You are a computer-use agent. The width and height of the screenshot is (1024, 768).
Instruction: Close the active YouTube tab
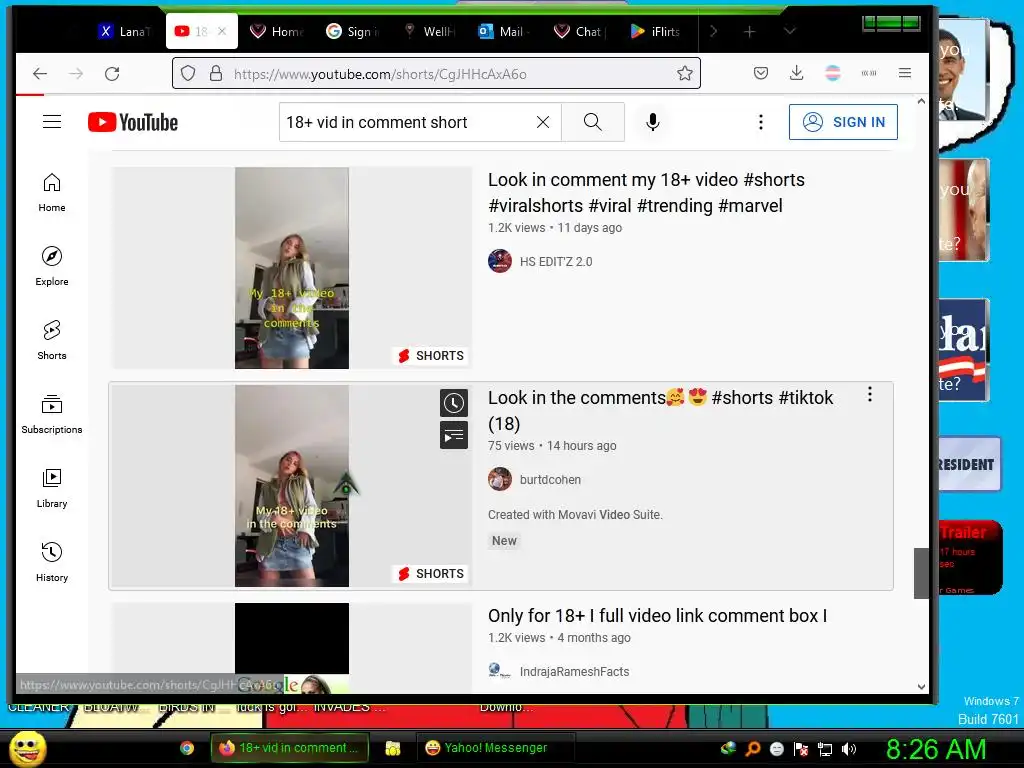[222, 31]
